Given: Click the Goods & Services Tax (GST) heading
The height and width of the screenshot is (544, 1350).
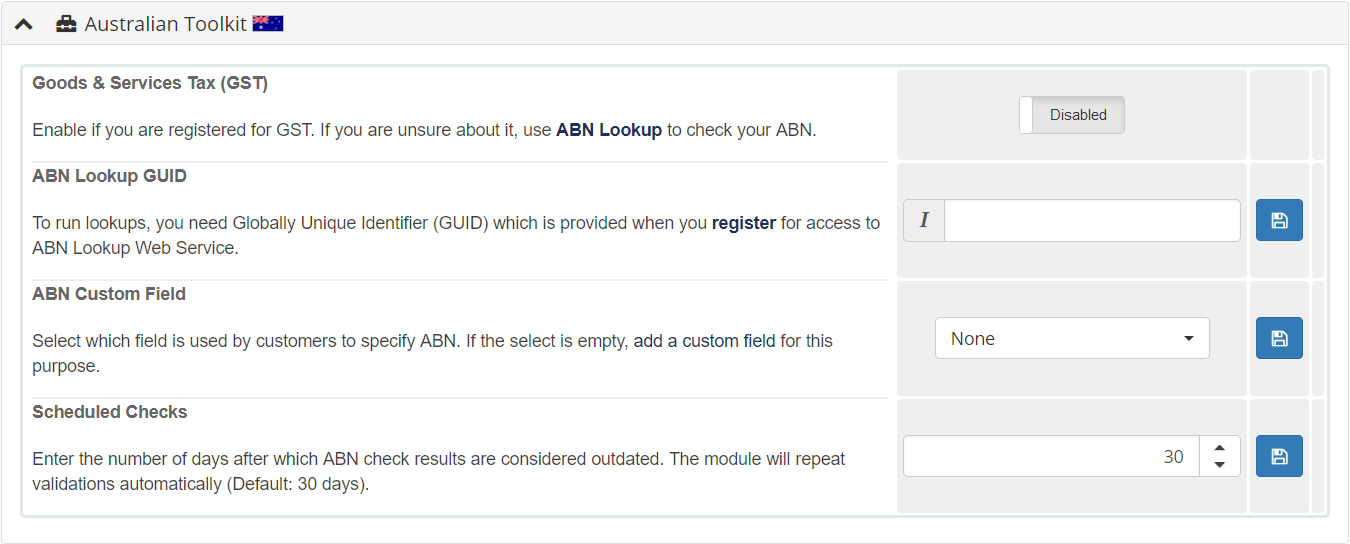Looking at the screenshot, I should [150, 83].
